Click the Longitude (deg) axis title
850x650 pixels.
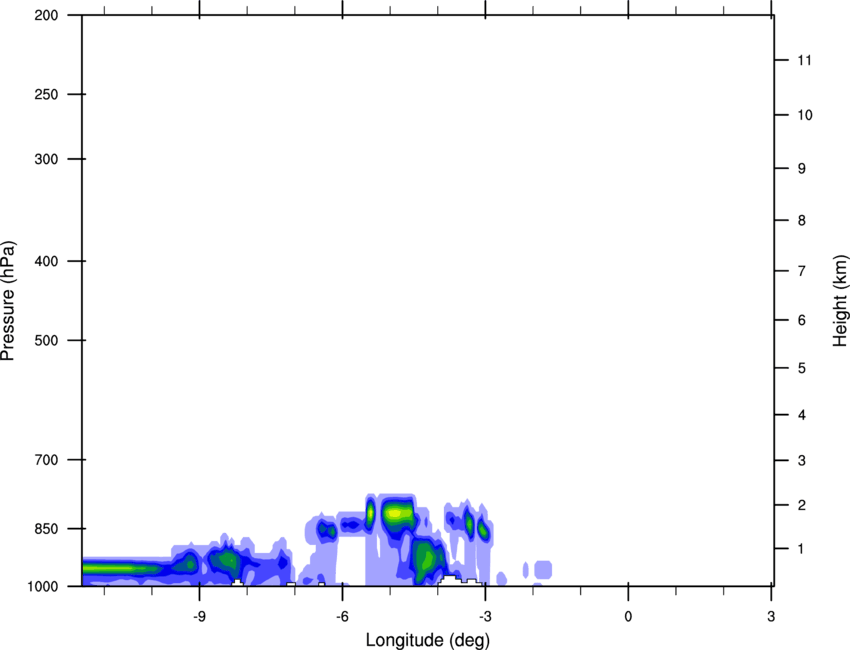point(427,639)
